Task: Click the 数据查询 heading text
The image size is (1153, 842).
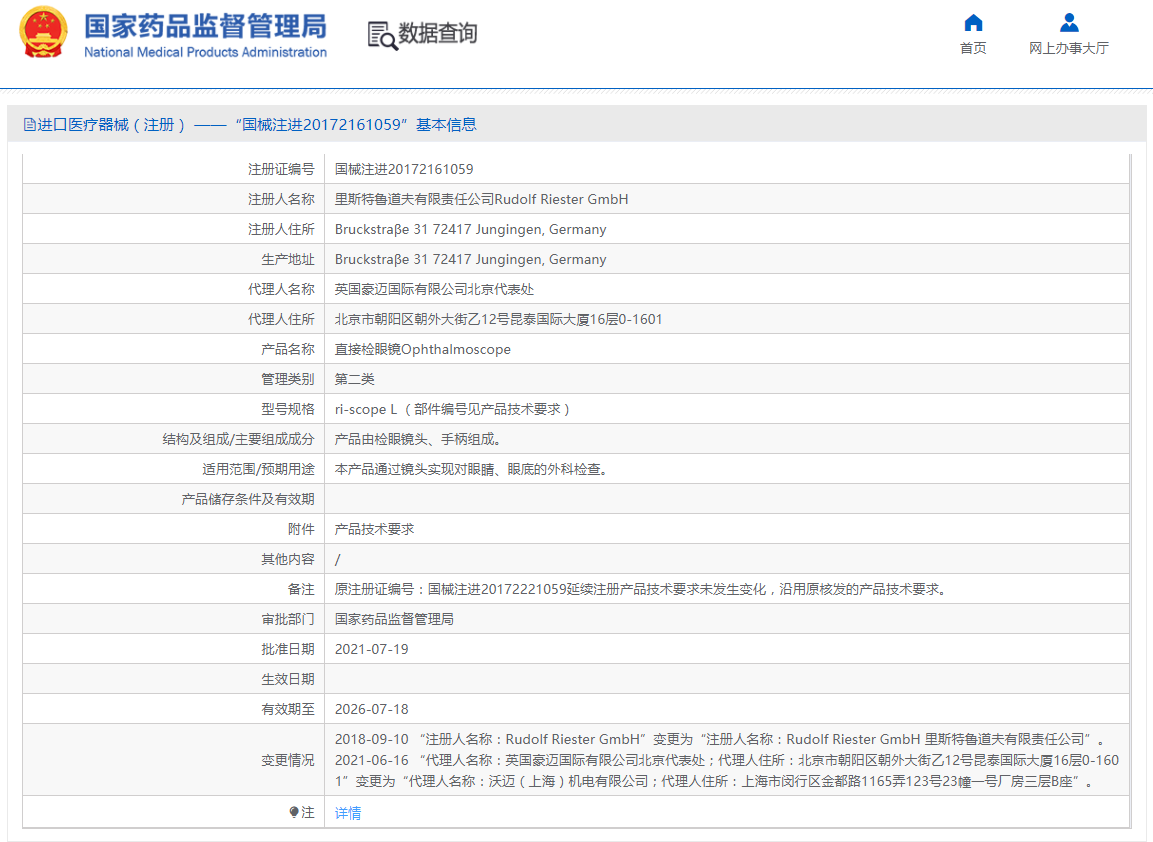Action: coord(438,33)
